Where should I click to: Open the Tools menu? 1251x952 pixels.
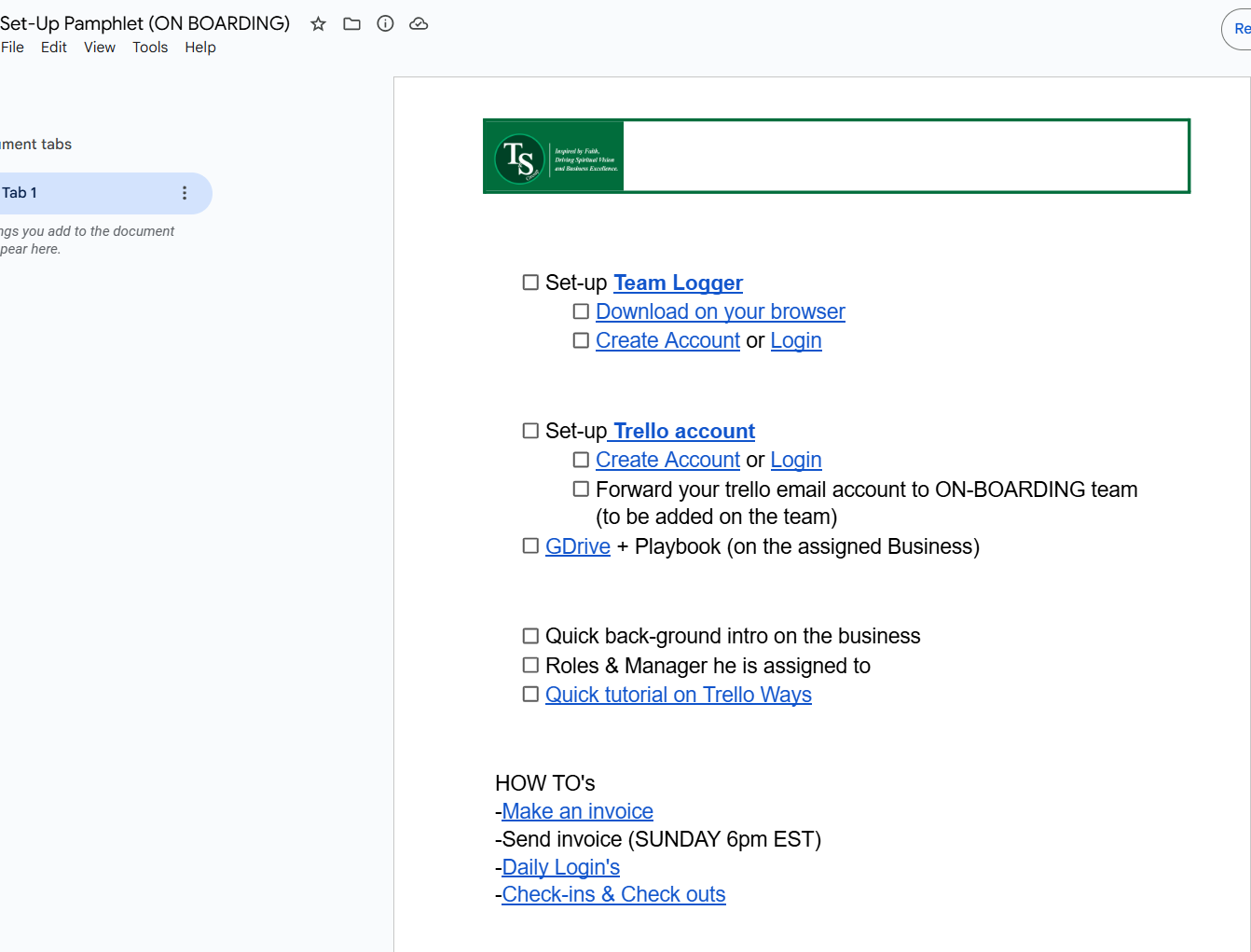click(150, 48)
